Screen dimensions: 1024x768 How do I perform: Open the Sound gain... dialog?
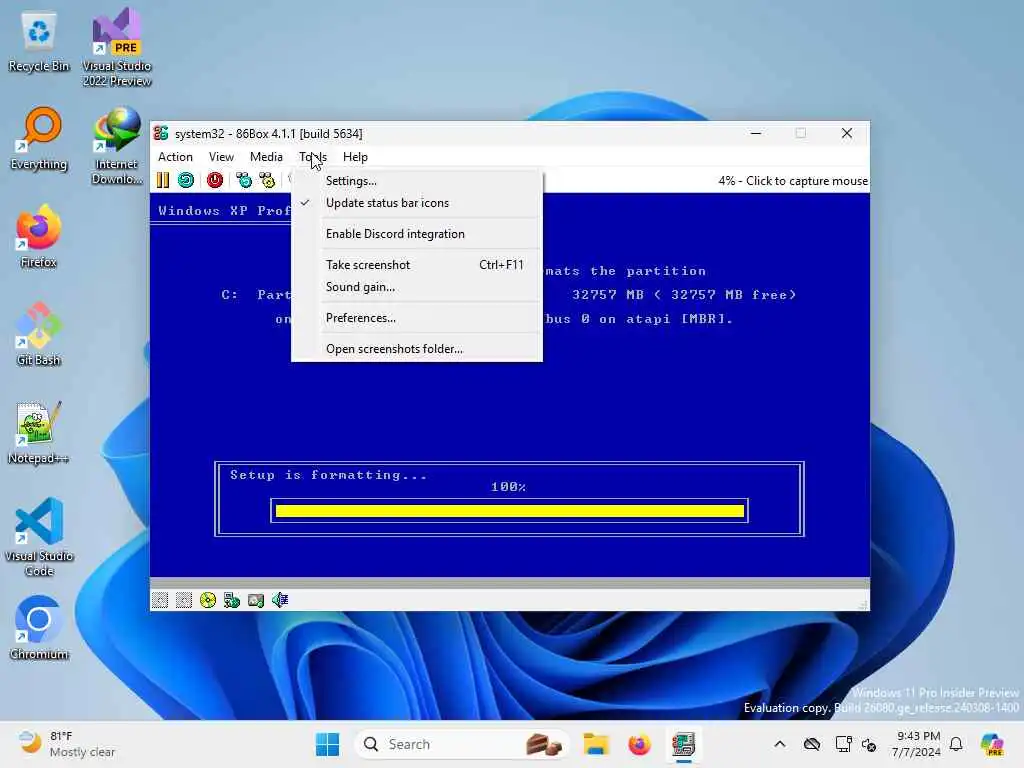417,287
